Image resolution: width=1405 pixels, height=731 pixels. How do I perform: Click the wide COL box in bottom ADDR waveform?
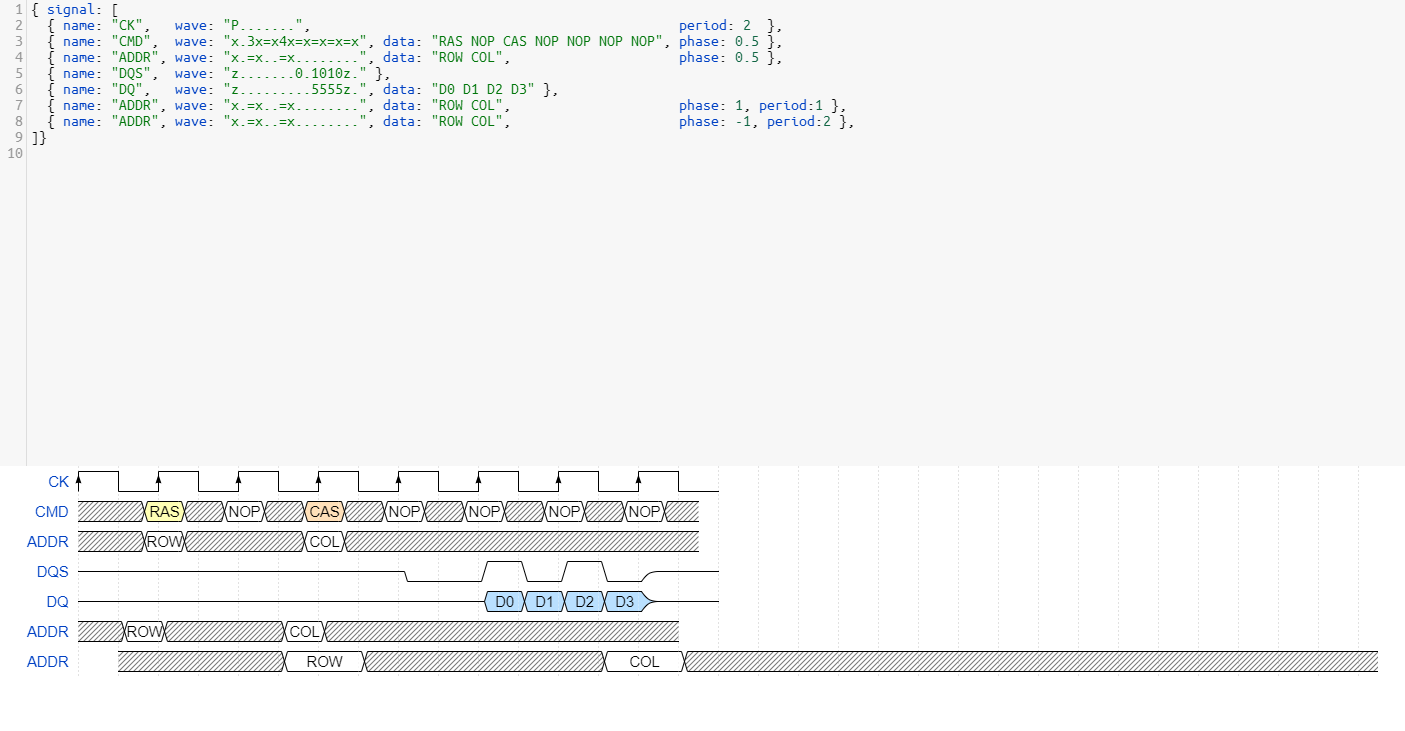pos(644,662)
